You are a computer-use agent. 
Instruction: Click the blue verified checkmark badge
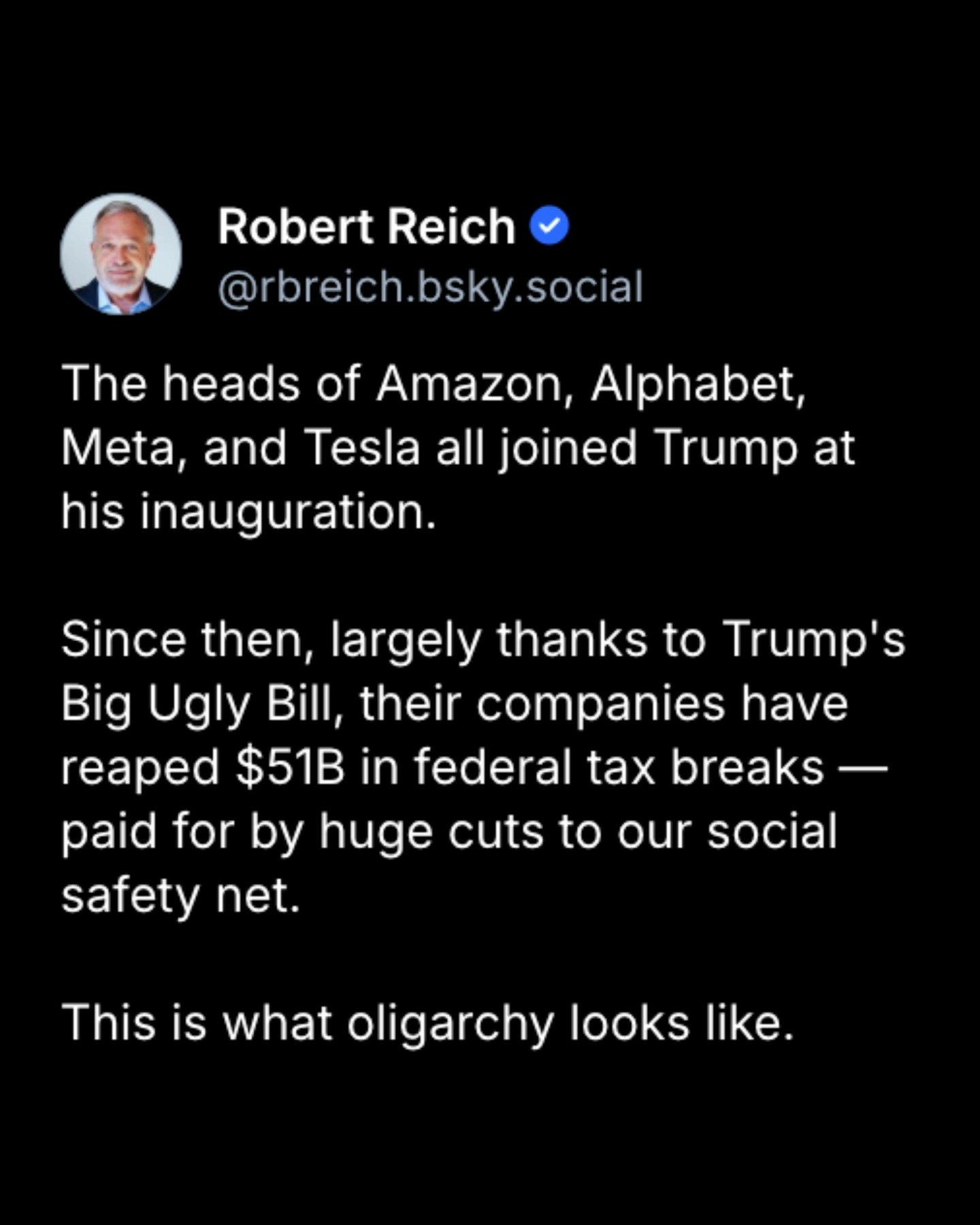[549, 227]
